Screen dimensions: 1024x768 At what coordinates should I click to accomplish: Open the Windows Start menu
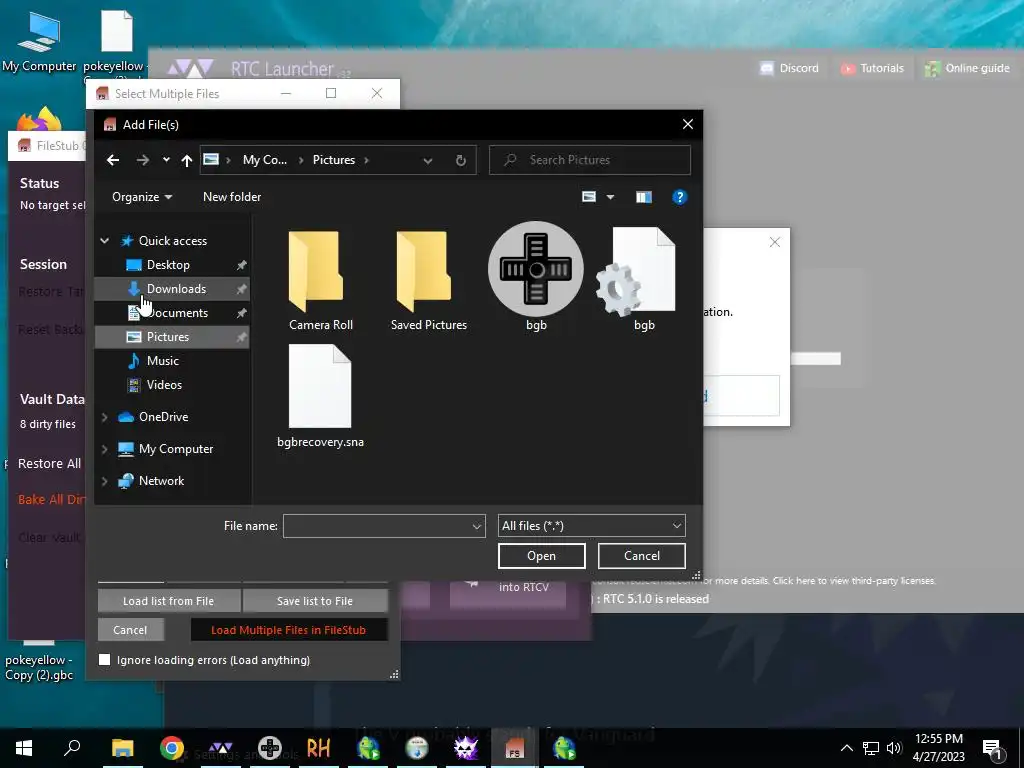tap(24, 748)
